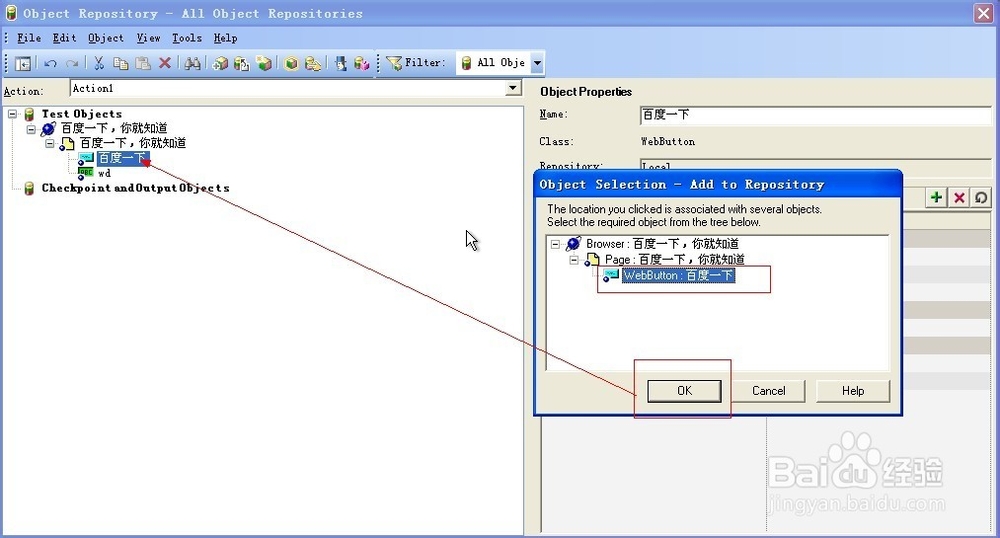This screenshot has height=538, width=1000.
Task: Open the View menu
Action: 149,38
